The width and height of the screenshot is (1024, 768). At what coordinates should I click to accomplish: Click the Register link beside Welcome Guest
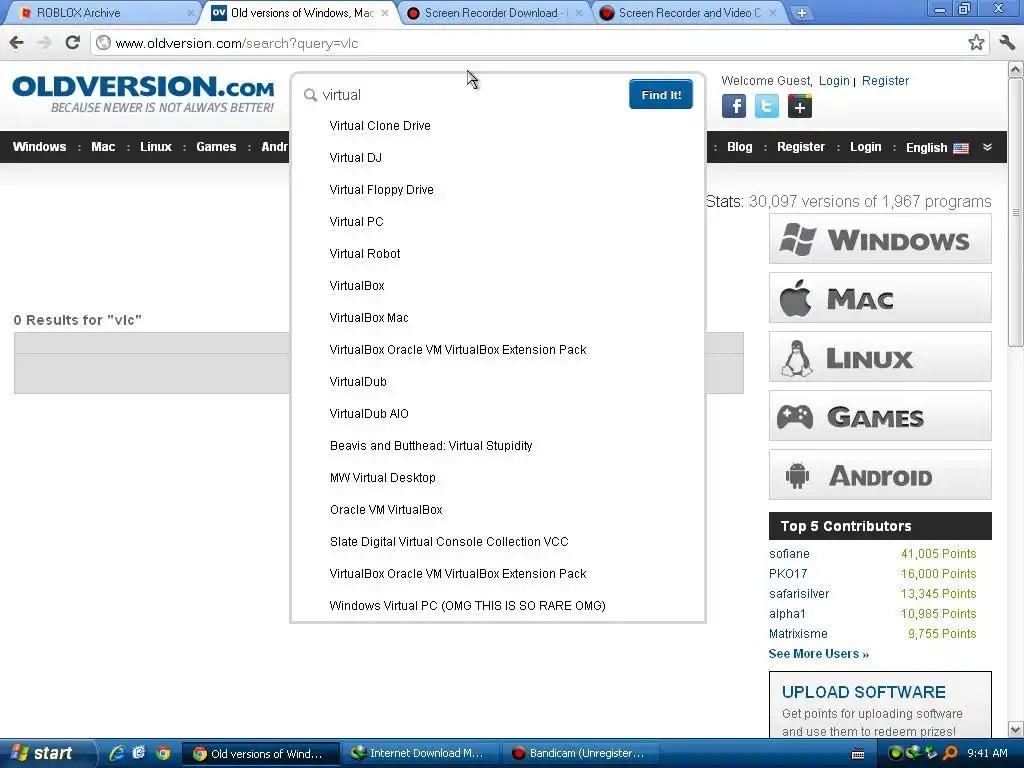point(885,81)
